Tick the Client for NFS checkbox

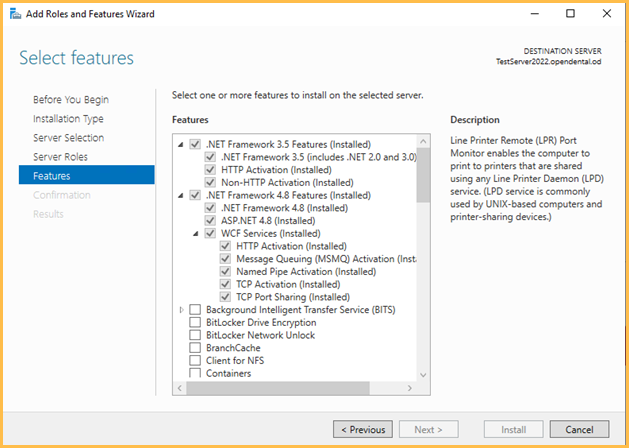click(x=195, y=361)
